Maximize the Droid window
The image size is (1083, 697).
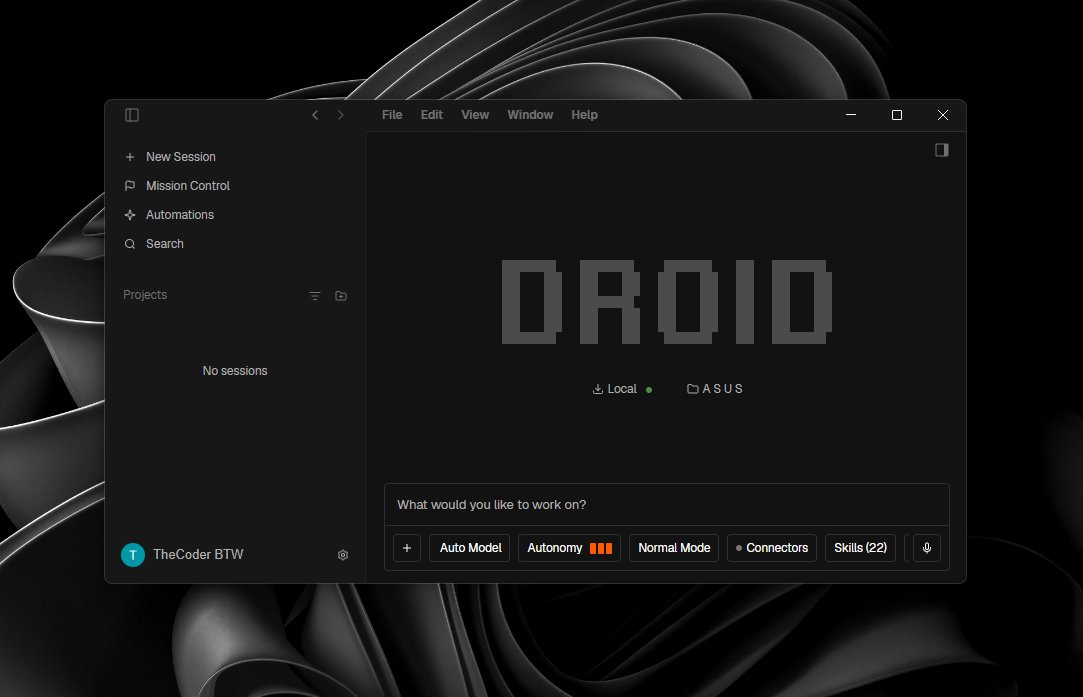click(x=897, y=115)
